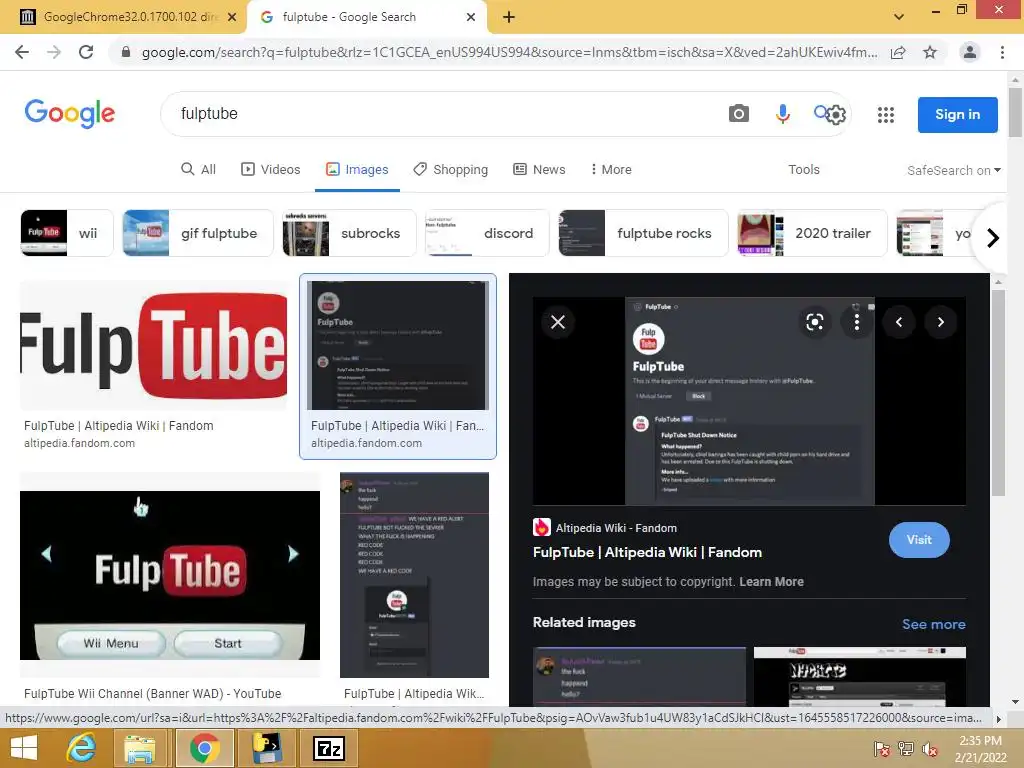Image resolution: width=1024 pixels, height=768 pixels.
Task: Start voice search with microphone icon
Action: 782,114
